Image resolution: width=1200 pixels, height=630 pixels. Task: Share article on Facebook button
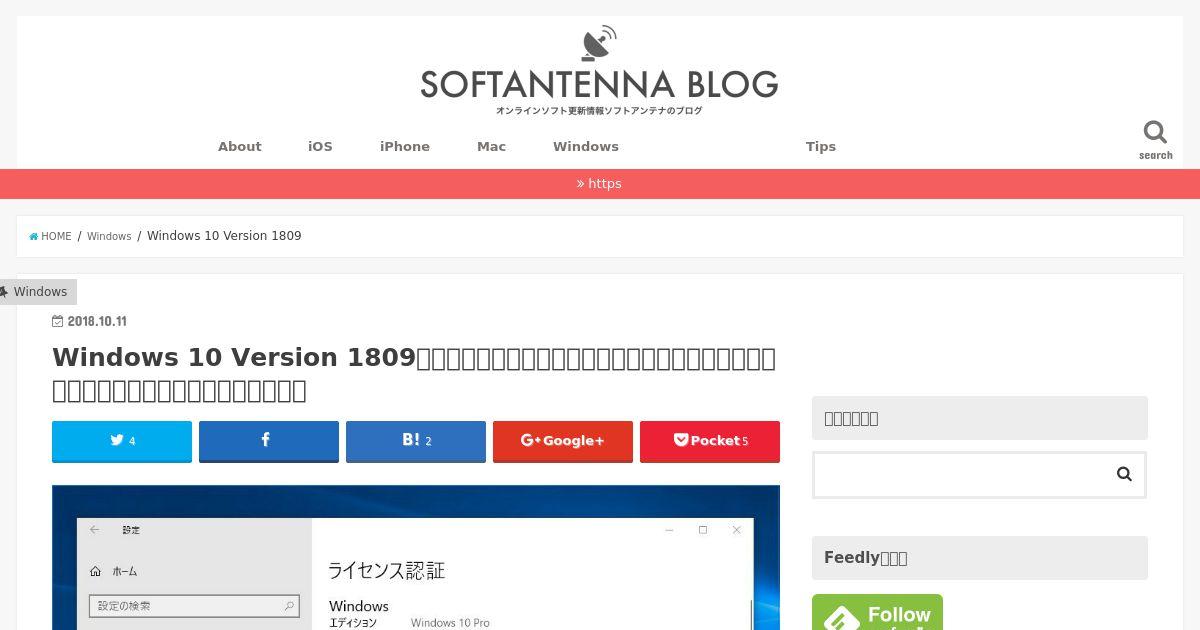click(x=269, y=441)
